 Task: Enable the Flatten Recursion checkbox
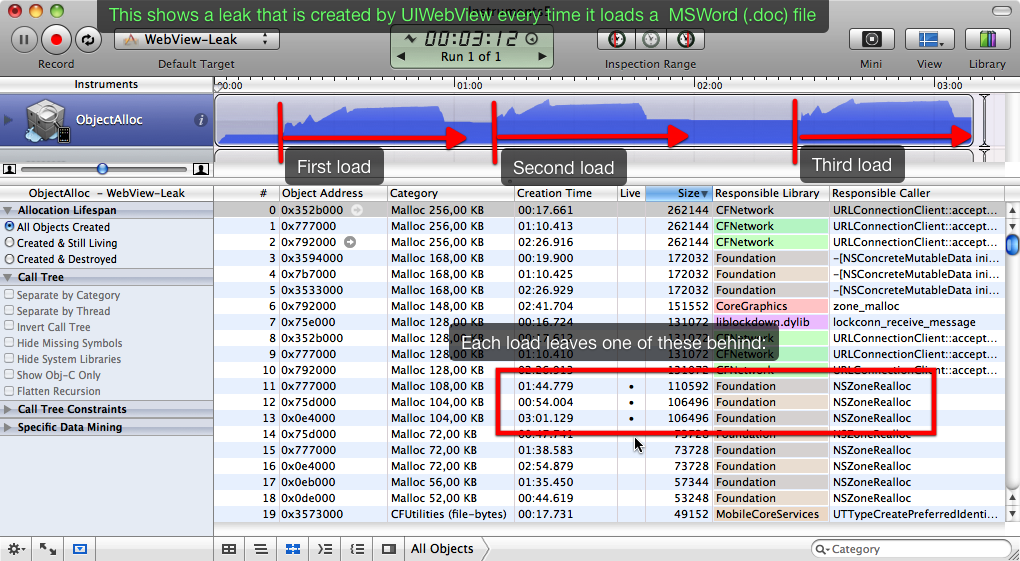click(9, 391)
